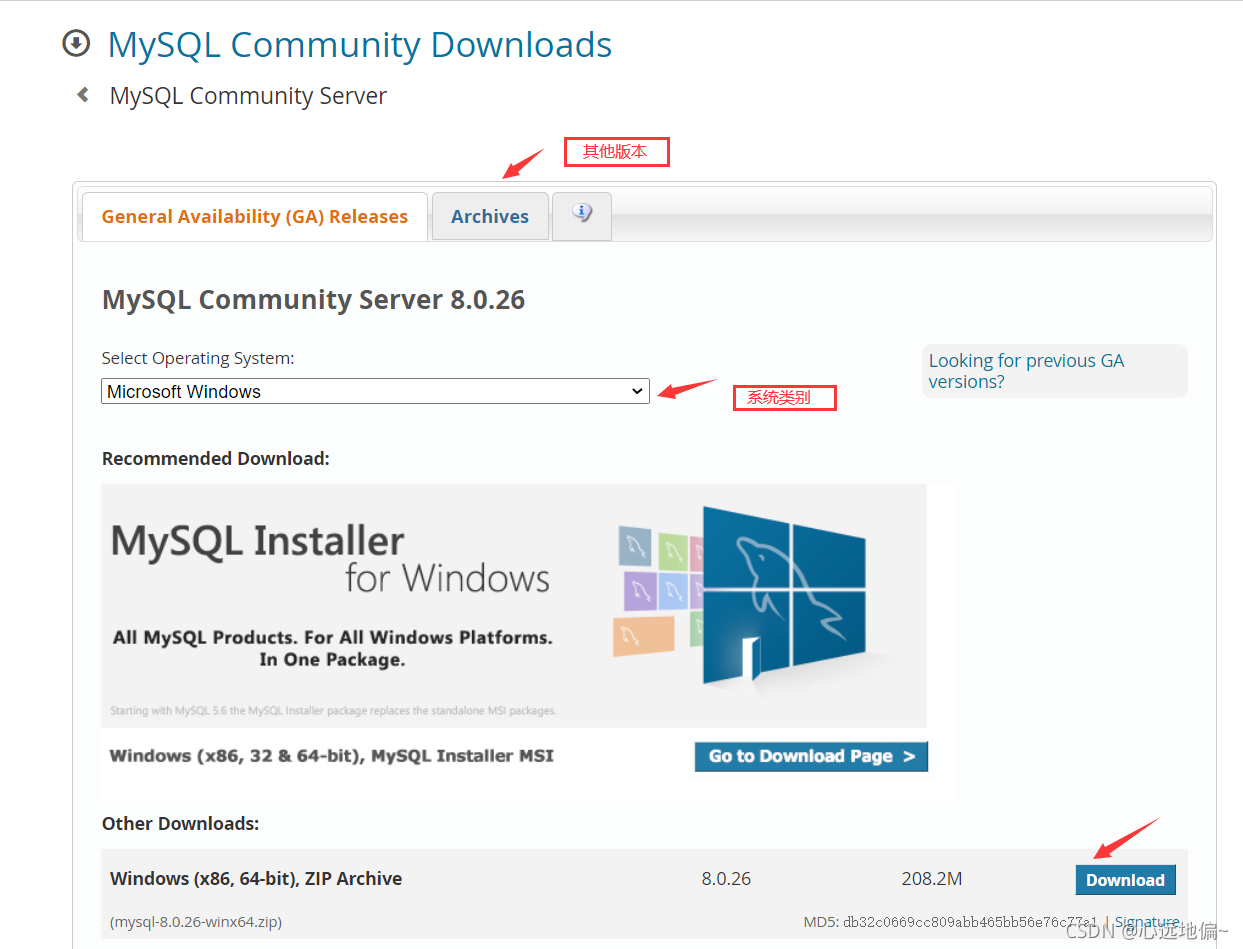Click the red arrow pointing at Archives tab
1243x949 pixels.
point(522,163)
